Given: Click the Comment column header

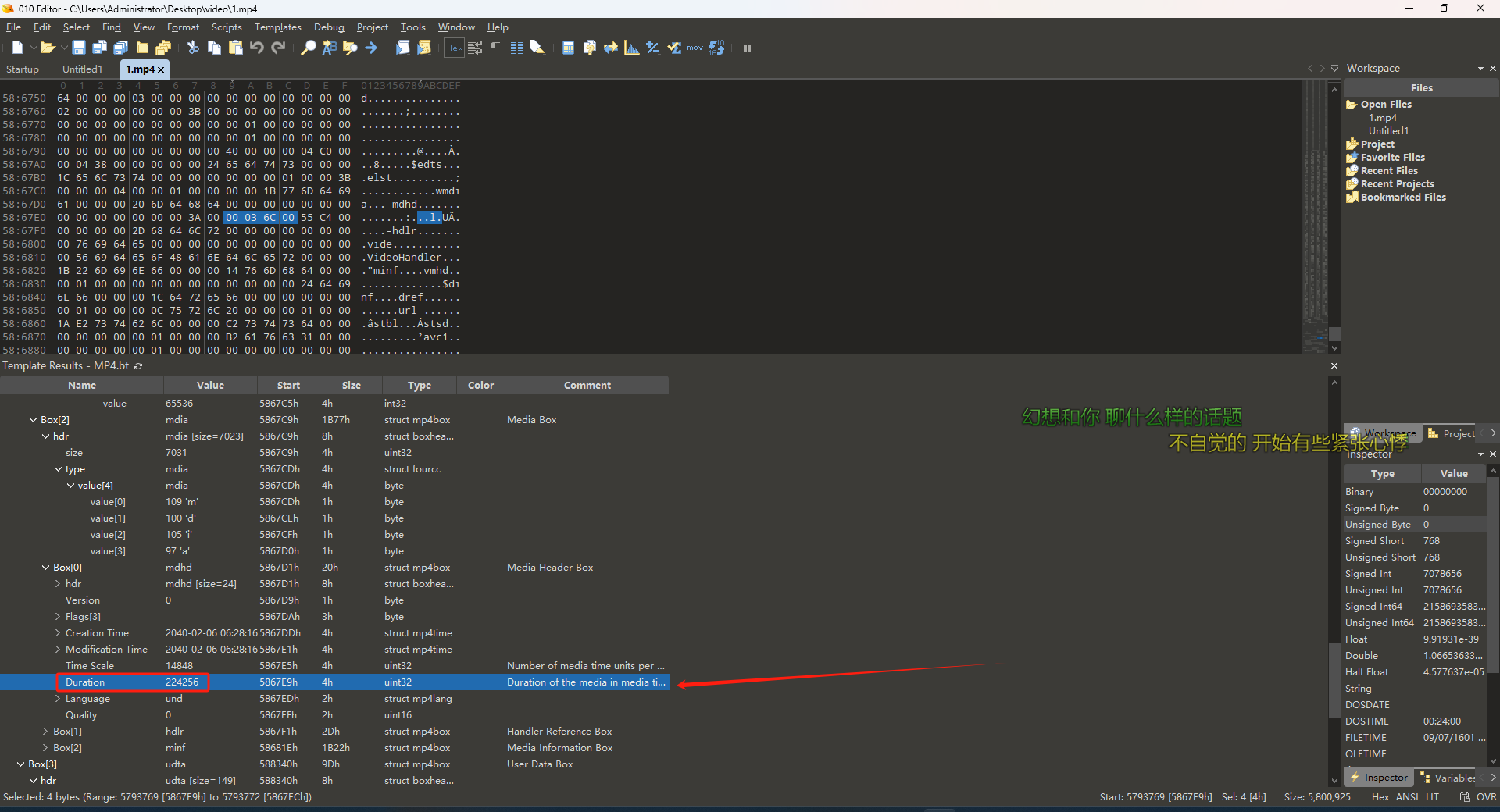Looking at the screenshot, I should tap(587, 386).
